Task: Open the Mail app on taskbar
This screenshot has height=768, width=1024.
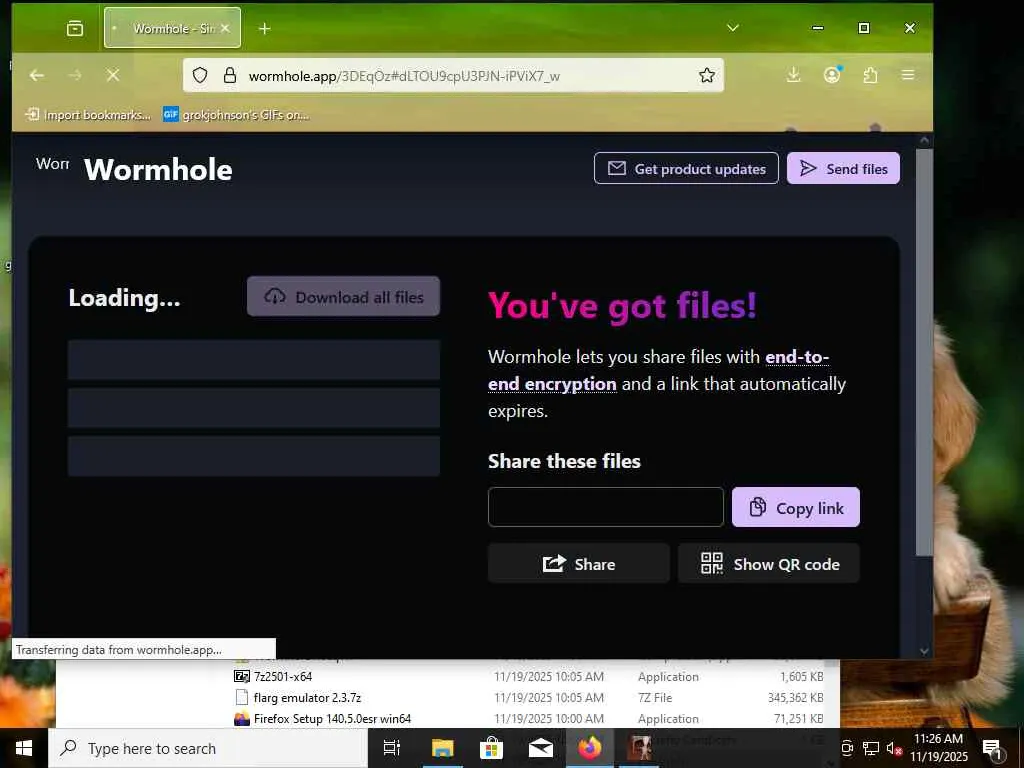Action: pyautogui.click(x=541, y=748)
